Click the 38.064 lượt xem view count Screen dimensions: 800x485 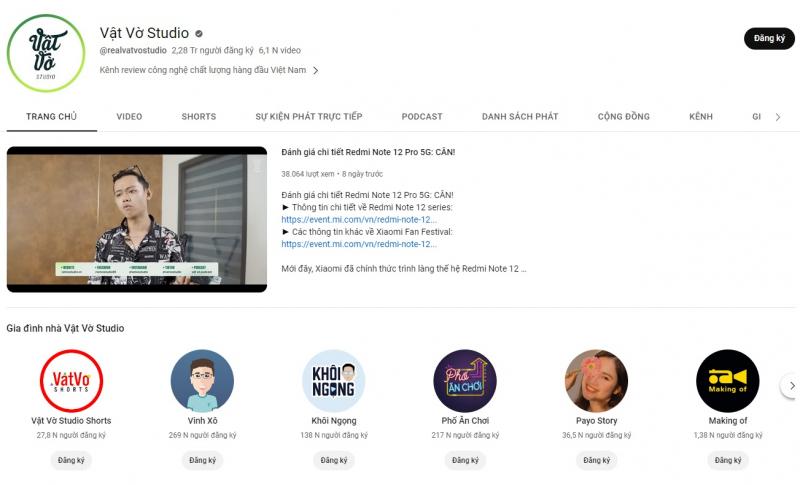308,174
